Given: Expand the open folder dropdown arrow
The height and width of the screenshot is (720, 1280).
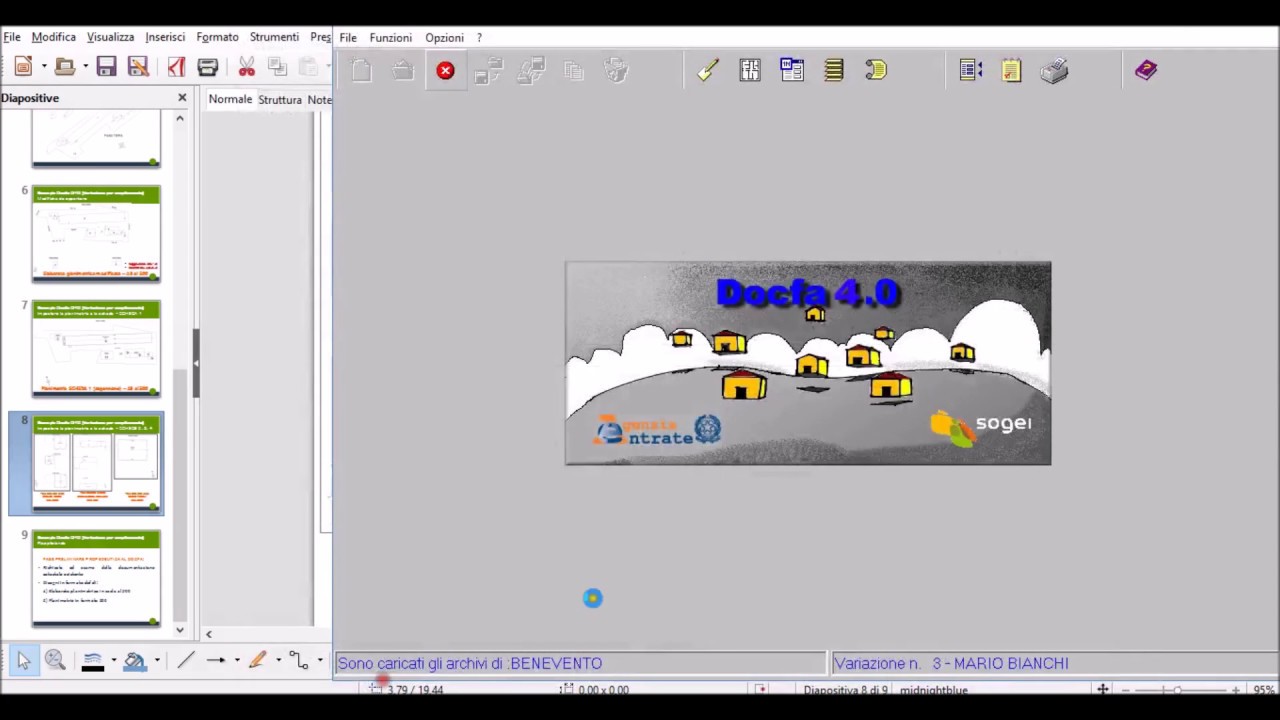Looking at the screenshot, I should click(x=85, y=67).
